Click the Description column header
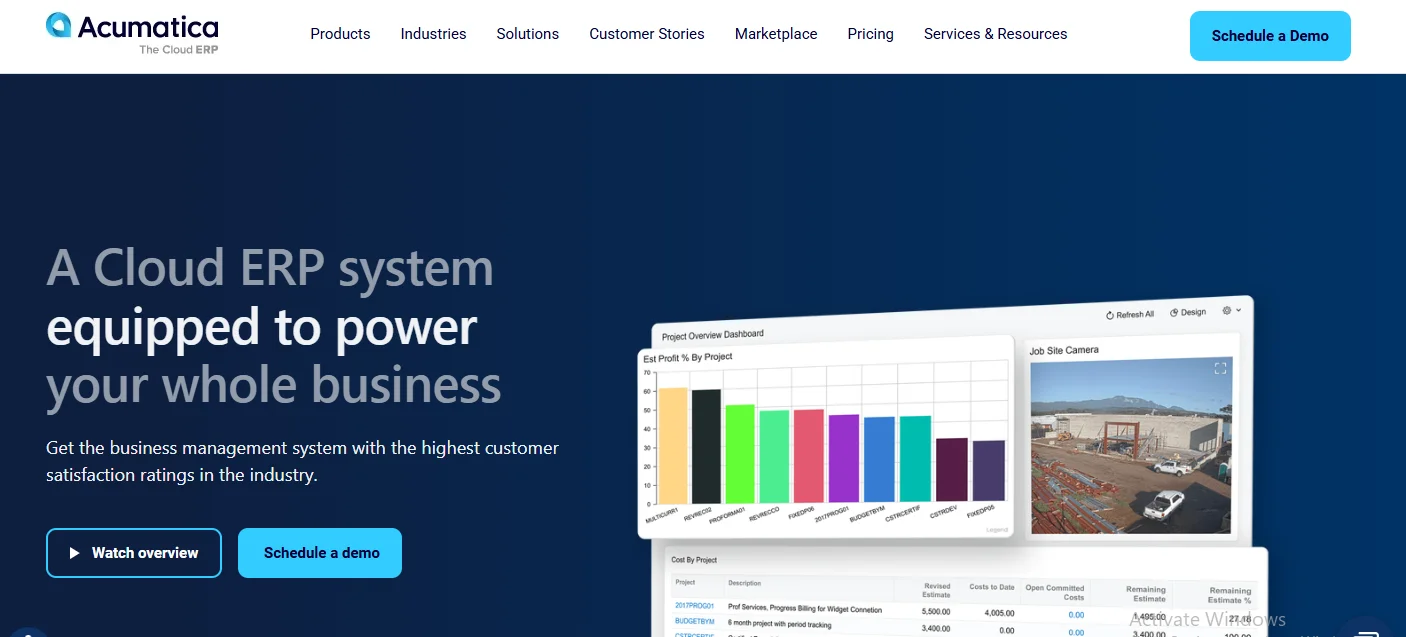The width and height of the screenshot is (1406, 637). pyautogui.click(x=744, y=583)
